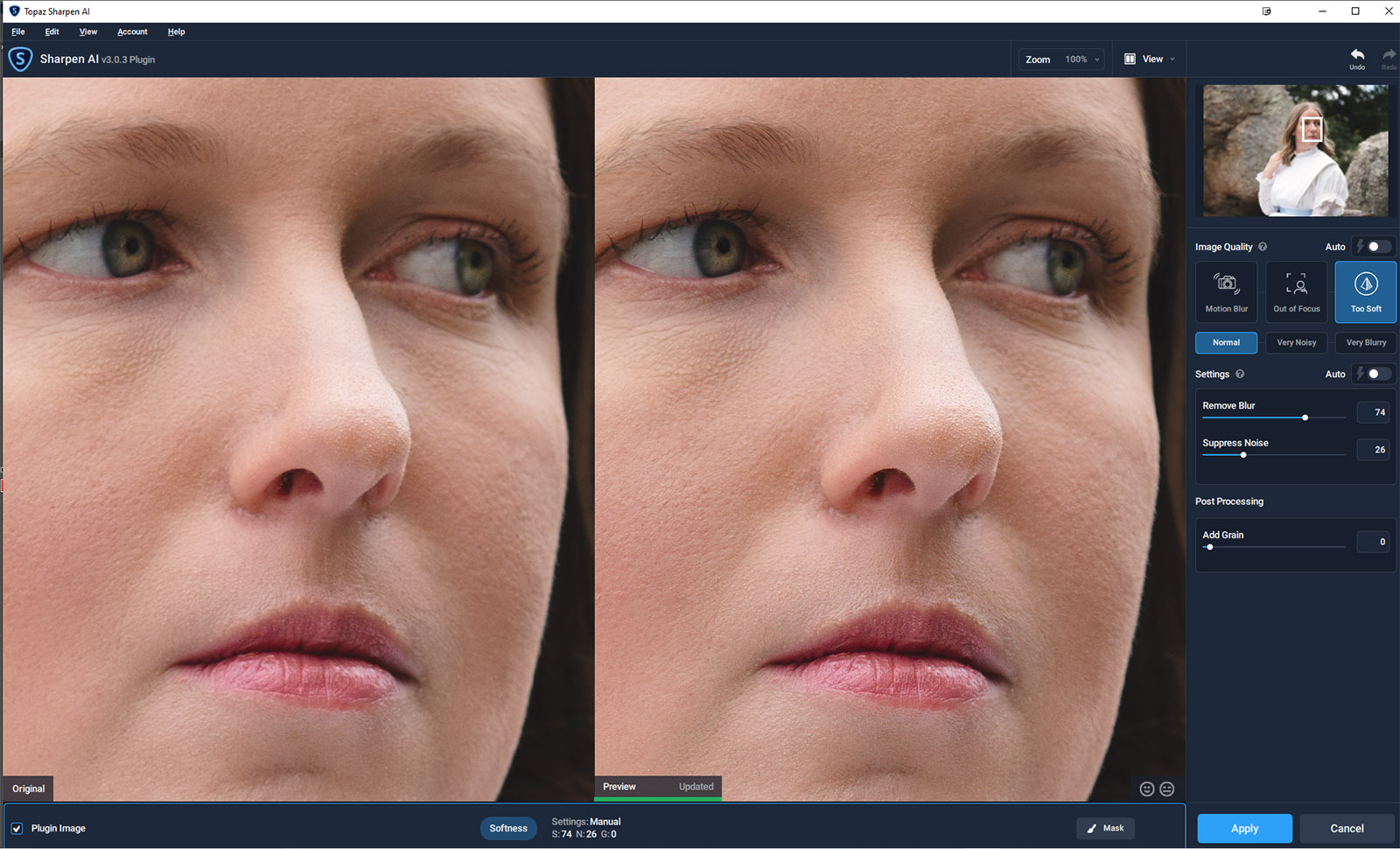Click the Remove Blur slider handle
1400x849 pixels.
1305,417
